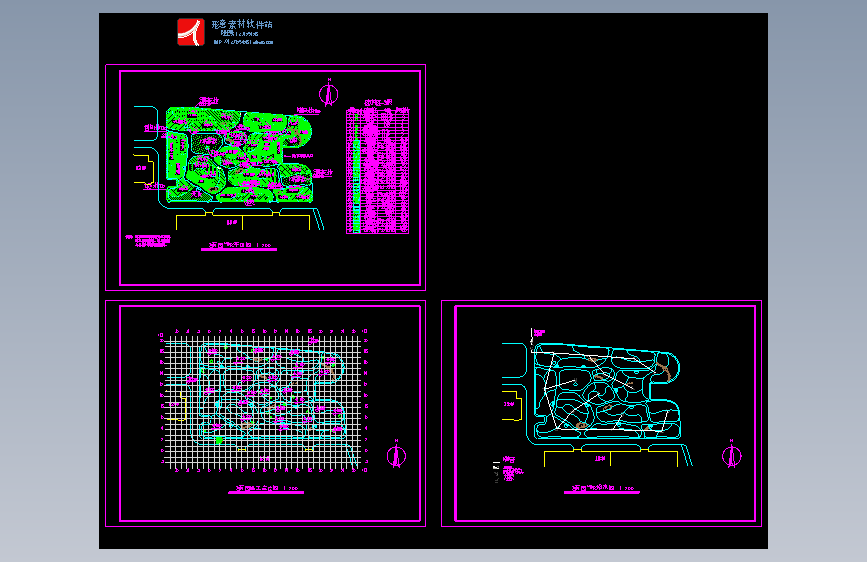This screenshot has width=867, height=562.
Task: Click the north arrow in the cyan path sheet
Action: pyautogui.click(x=732, y=454)
